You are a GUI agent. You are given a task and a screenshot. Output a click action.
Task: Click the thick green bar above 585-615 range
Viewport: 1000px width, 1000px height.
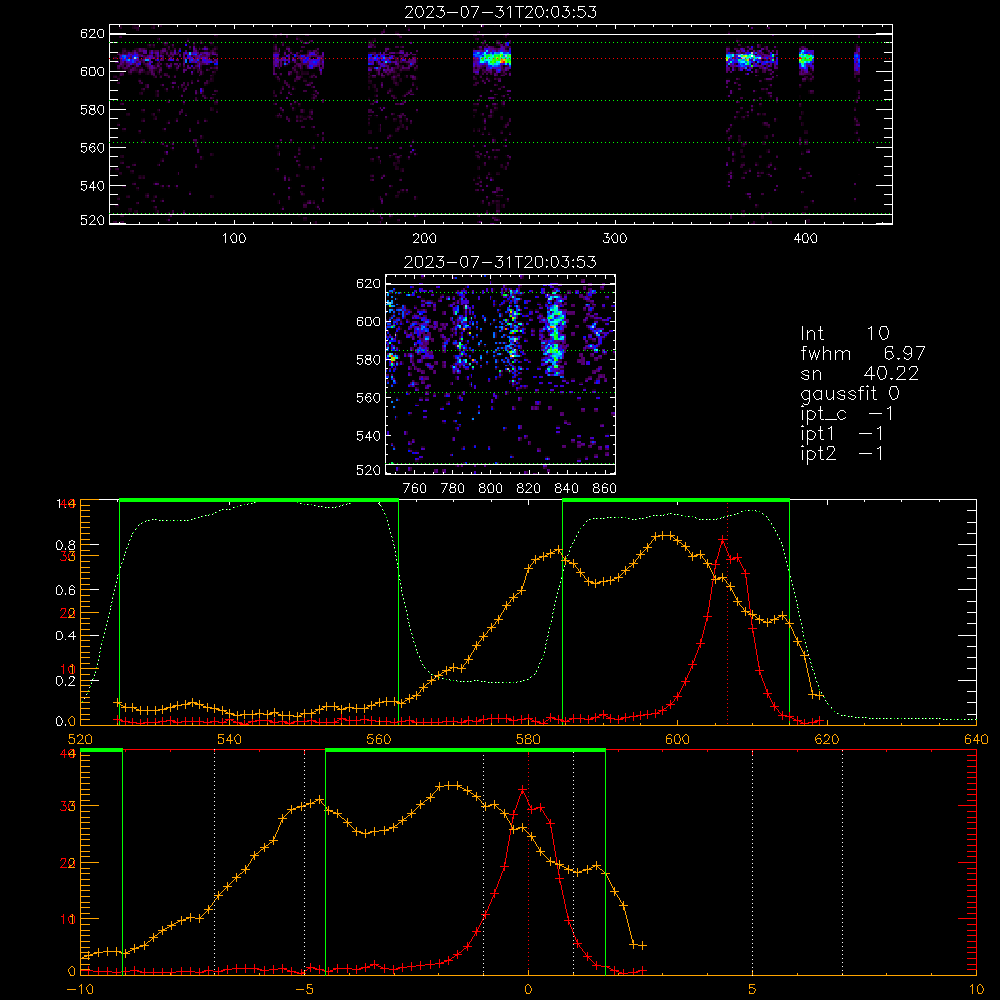676,500
